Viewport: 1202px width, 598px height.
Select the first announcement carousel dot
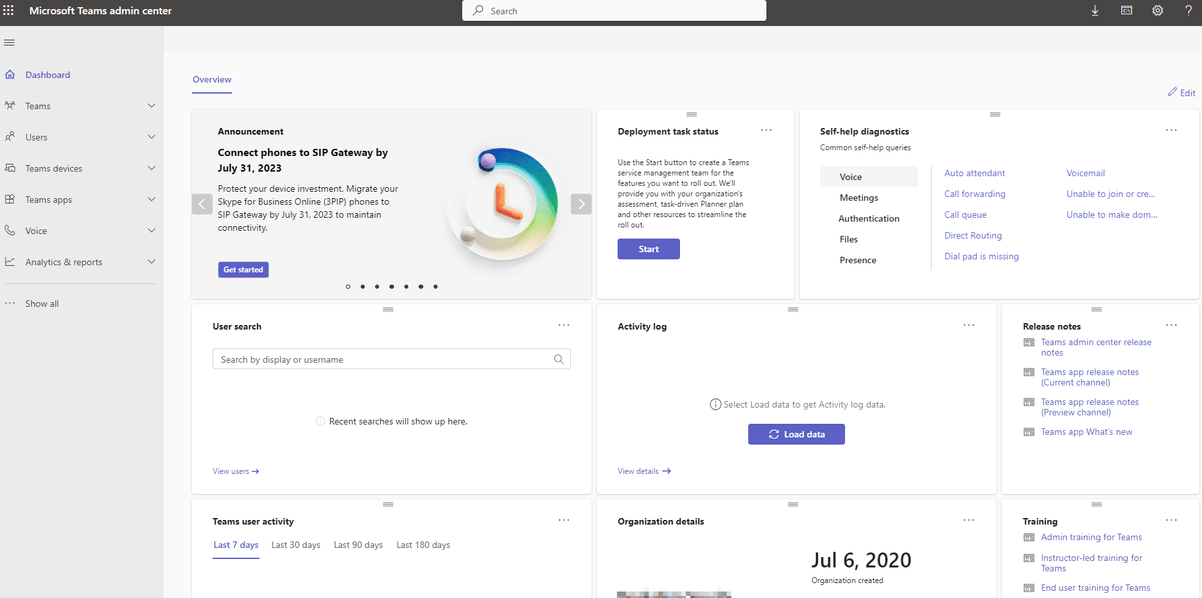click(x=348, y=287)
